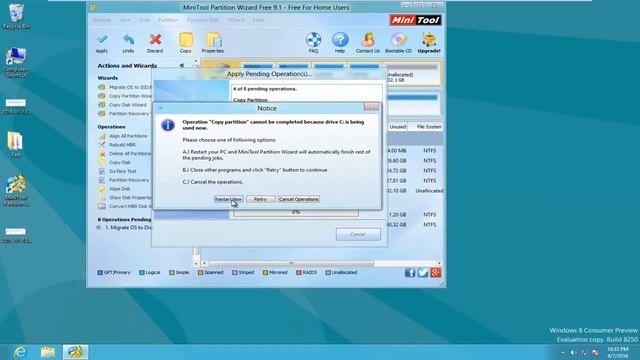Click the volume icon in system tray
Viewport: 640px width, 360px height.
pos(573,352)
